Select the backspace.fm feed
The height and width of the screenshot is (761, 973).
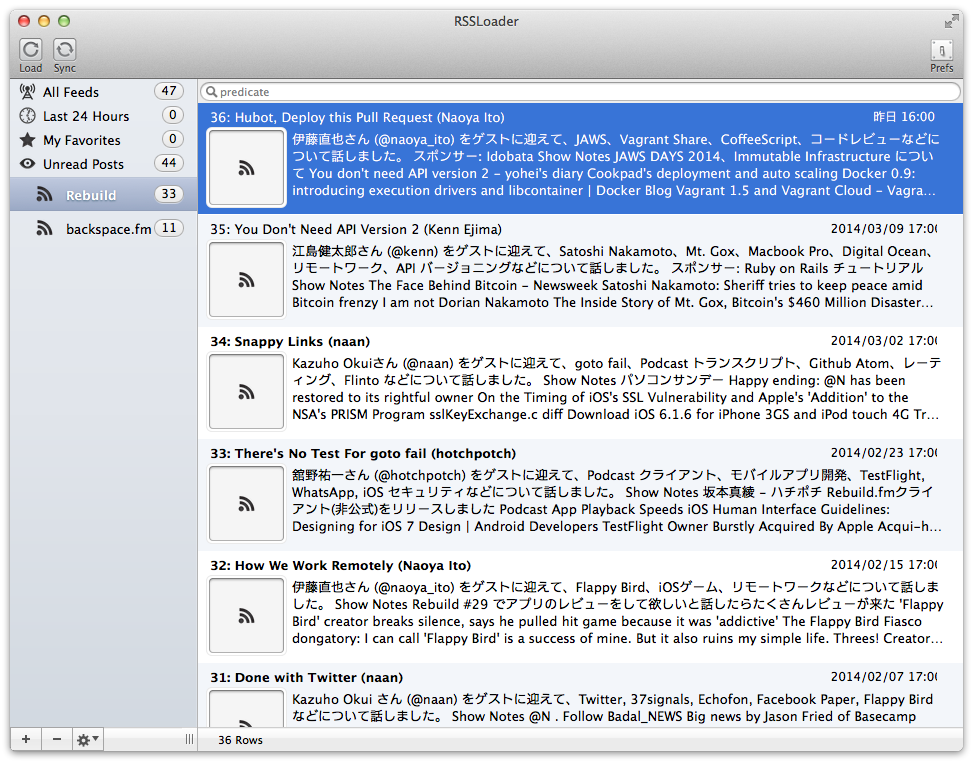click(103, 228)
